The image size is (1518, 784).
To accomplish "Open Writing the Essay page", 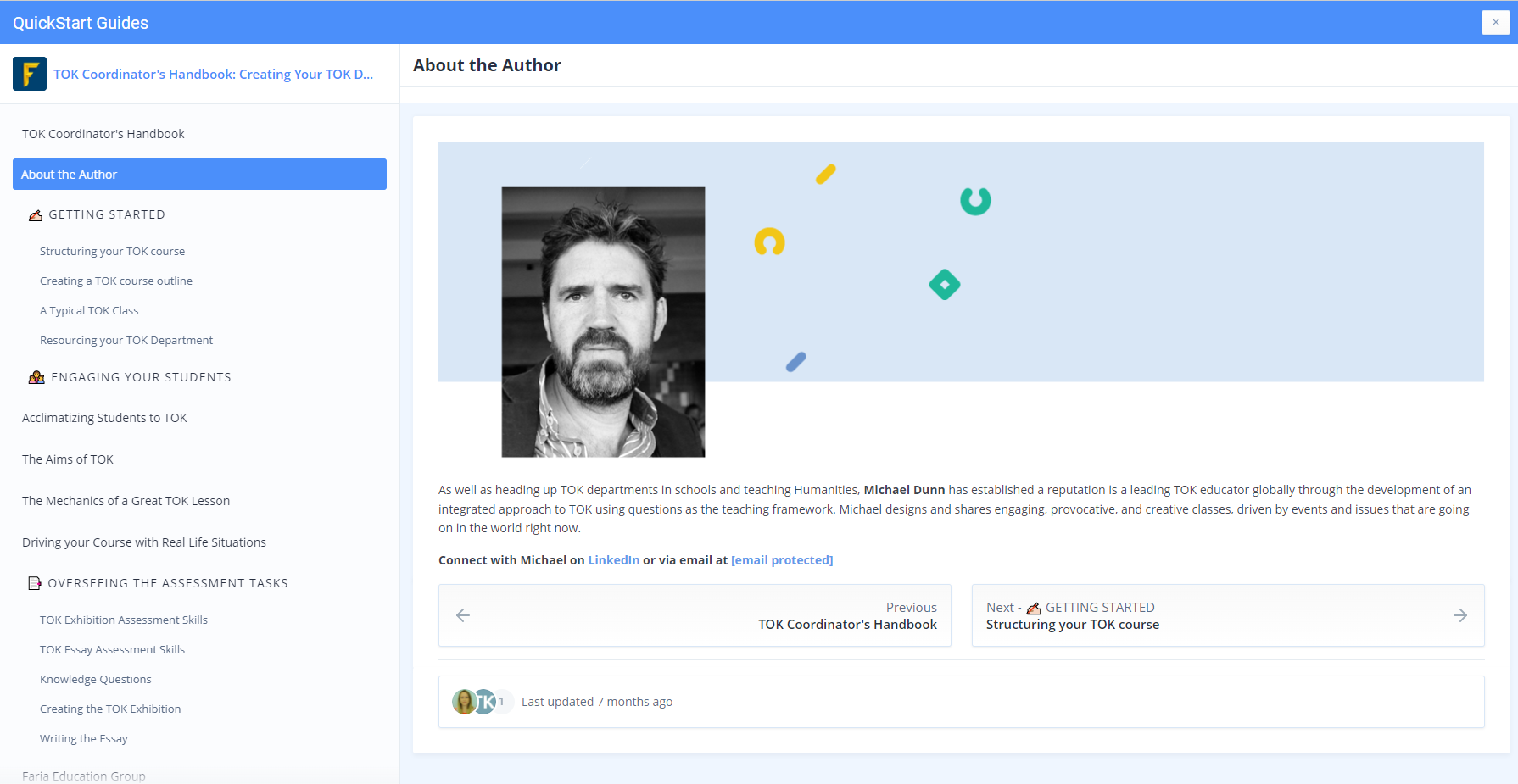I will point(84,738).
